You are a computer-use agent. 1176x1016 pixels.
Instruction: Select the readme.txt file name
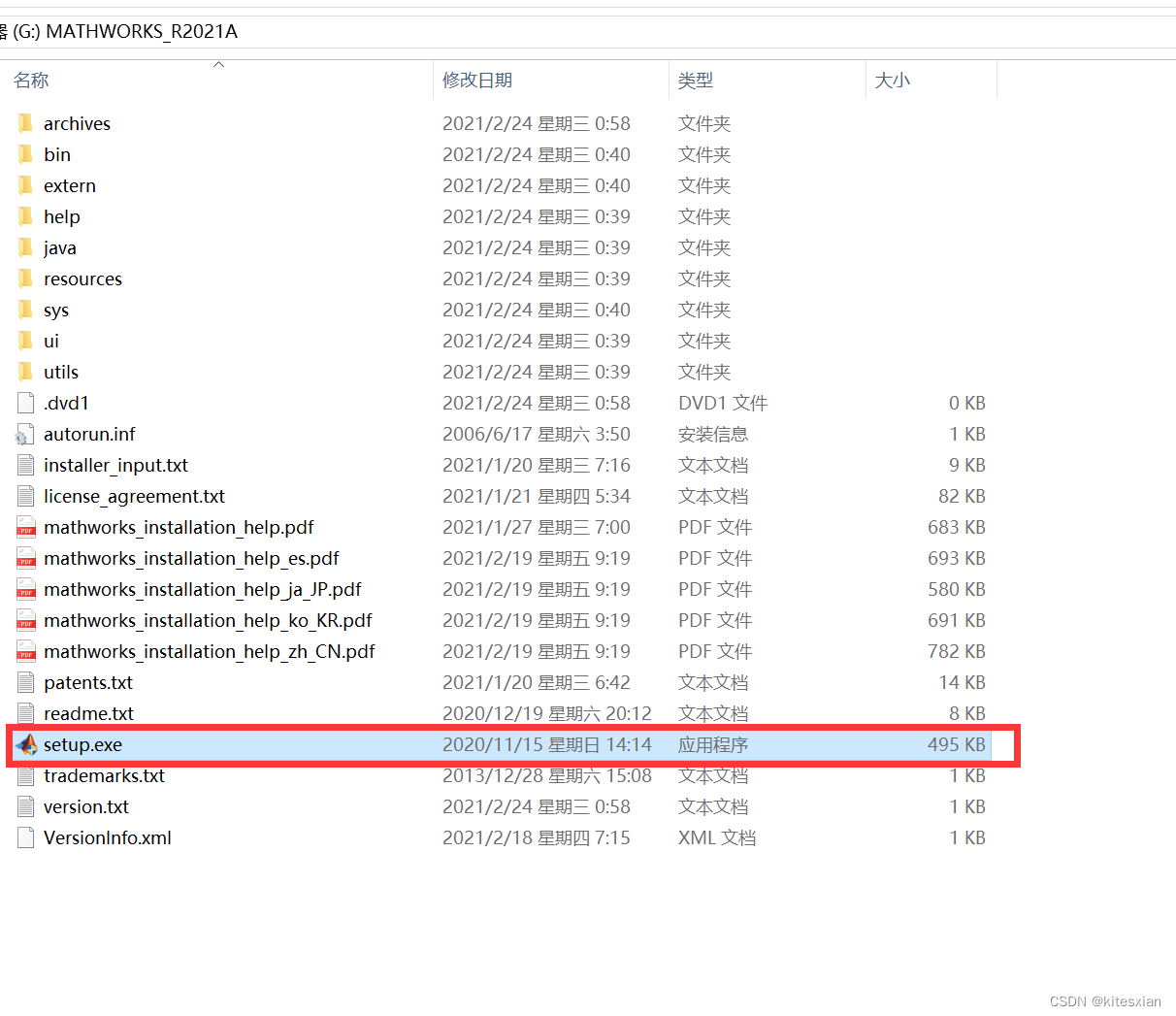[x=88, y=713]
